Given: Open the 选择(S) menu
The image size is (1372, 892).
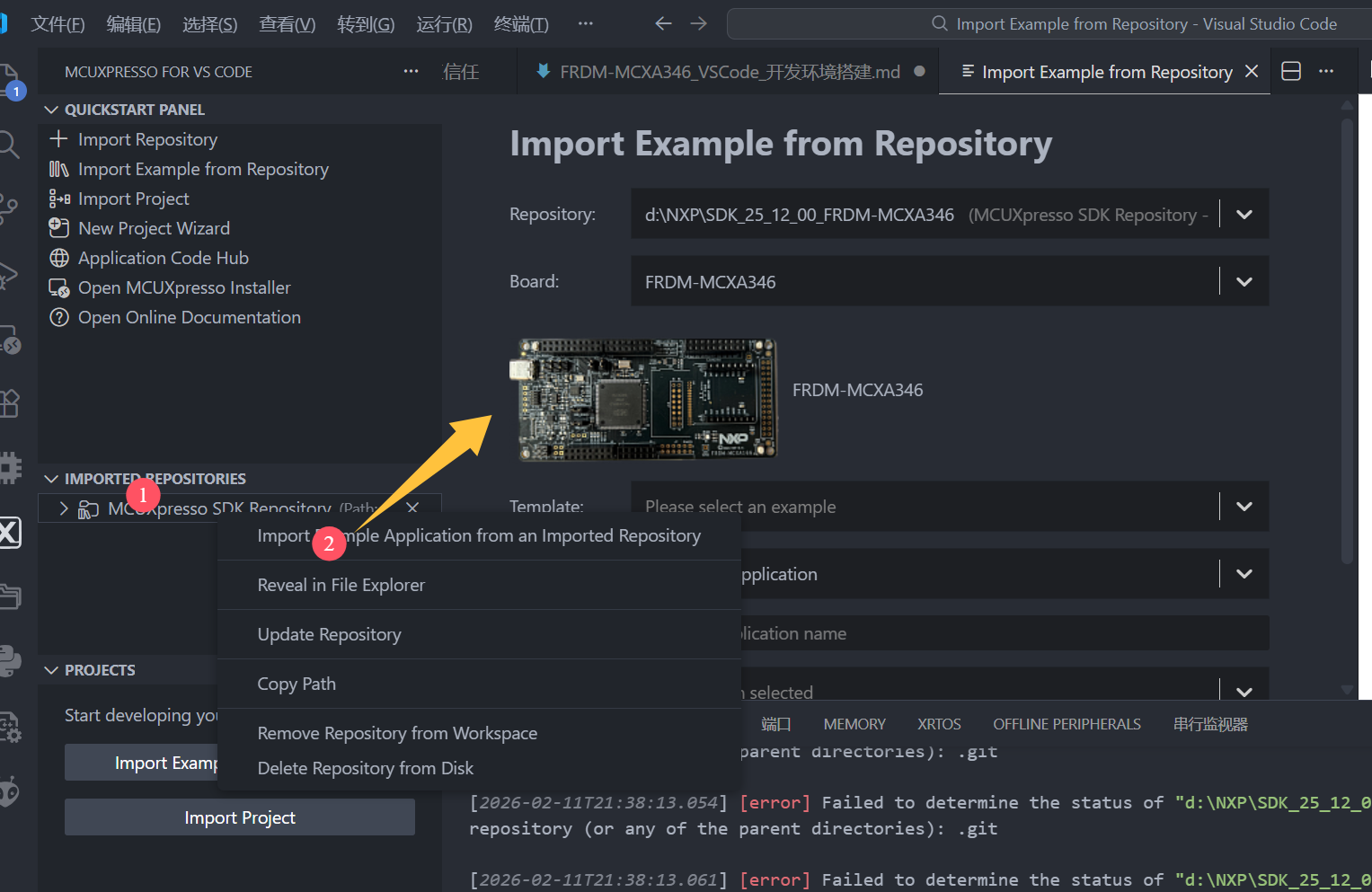Looking at the screenshot, I should (210, 24).
